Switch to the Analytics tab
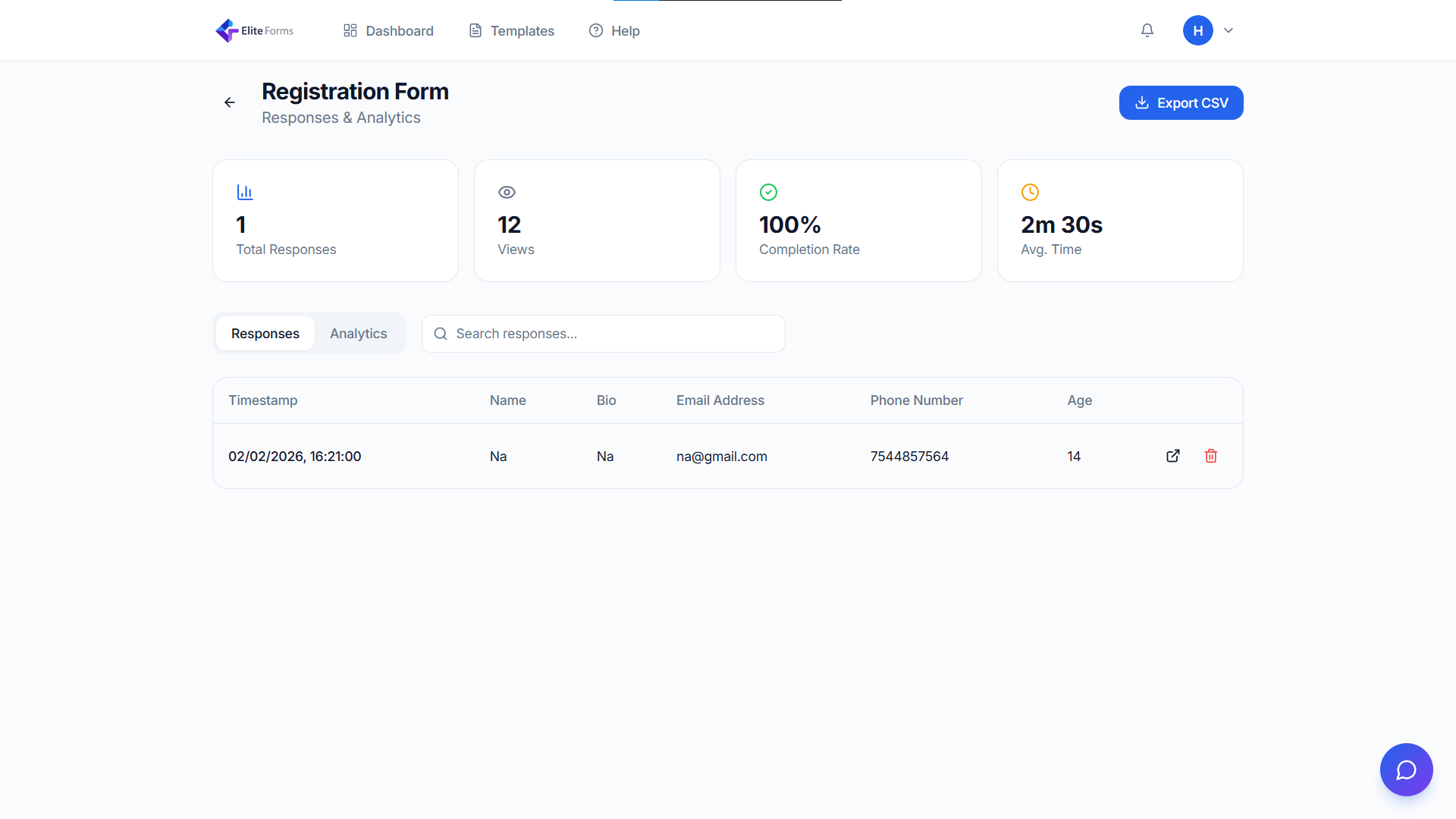 click(358, 333)
